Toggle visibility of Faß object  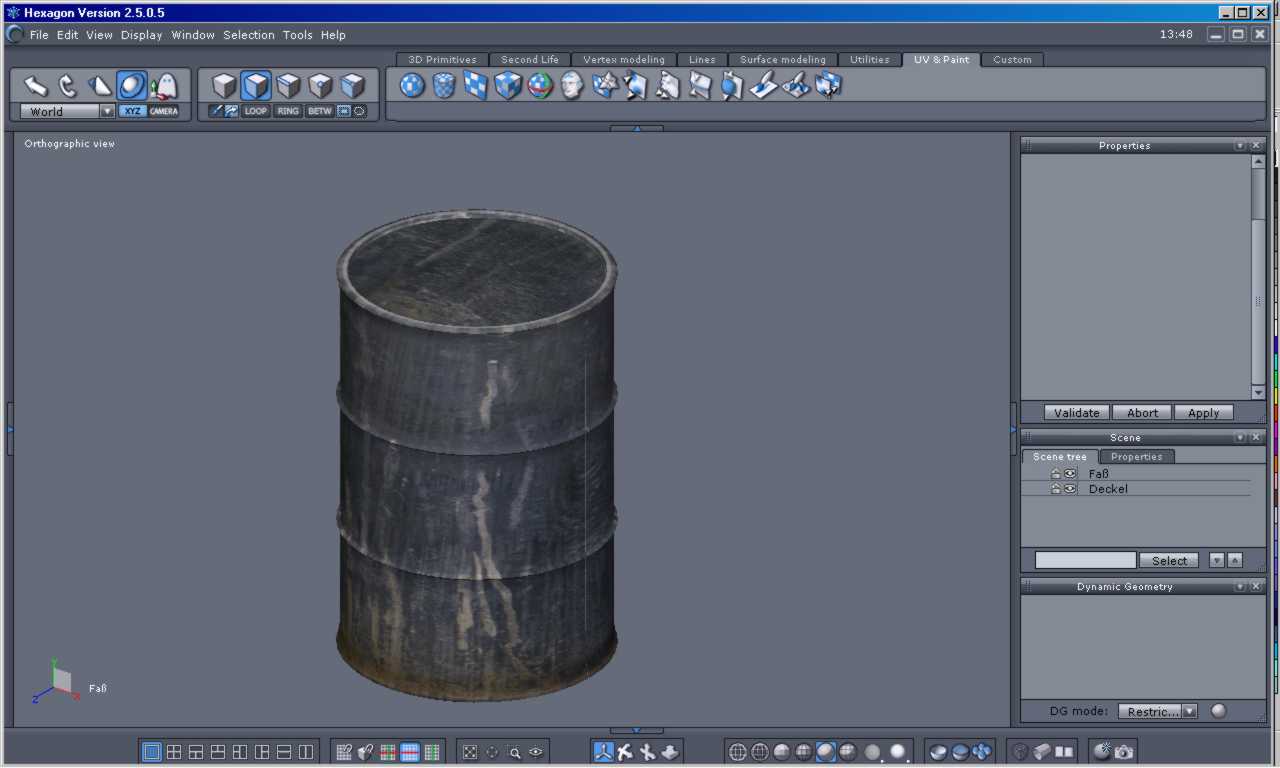1070,474
